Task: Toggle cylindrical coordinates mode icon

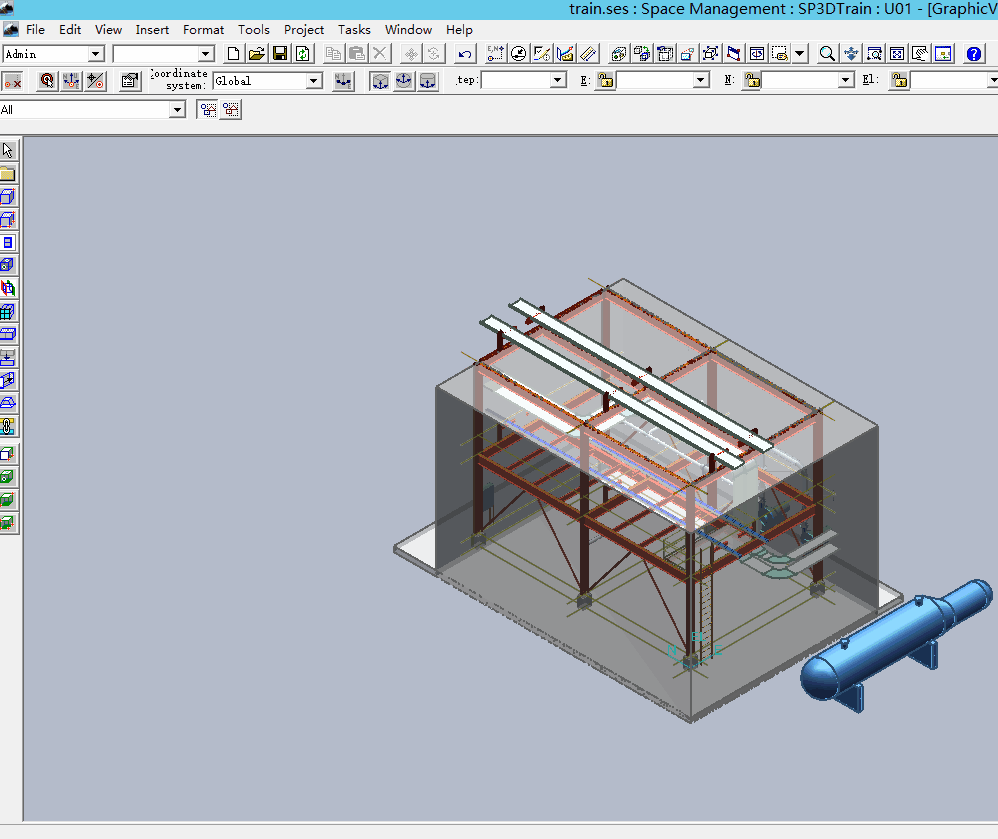Action: [x=428, y=81]
